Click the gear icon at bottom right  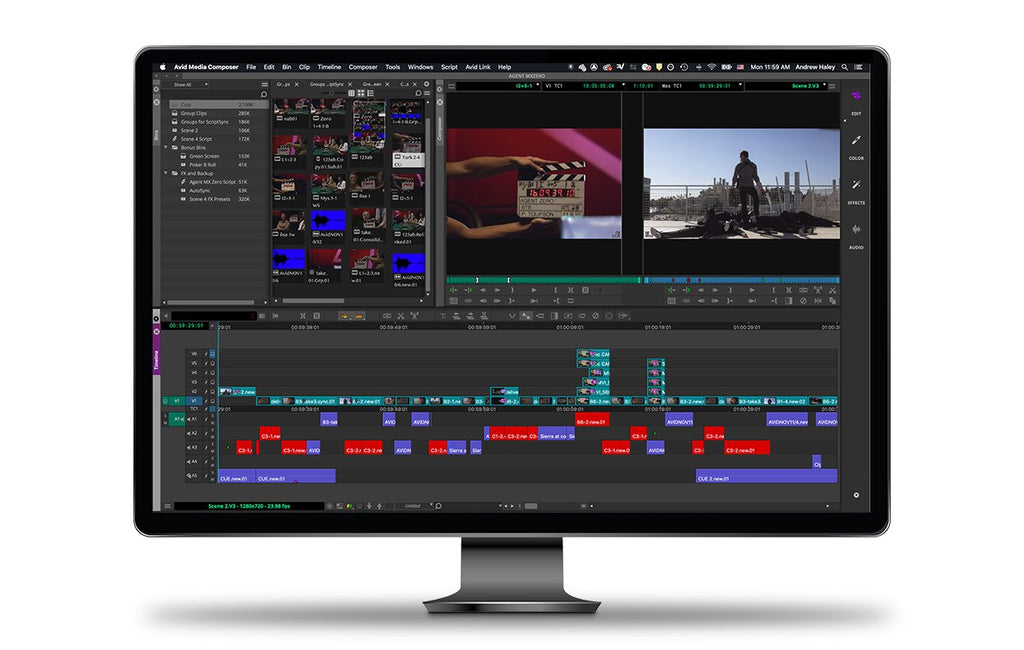click(x=856, y=495)
